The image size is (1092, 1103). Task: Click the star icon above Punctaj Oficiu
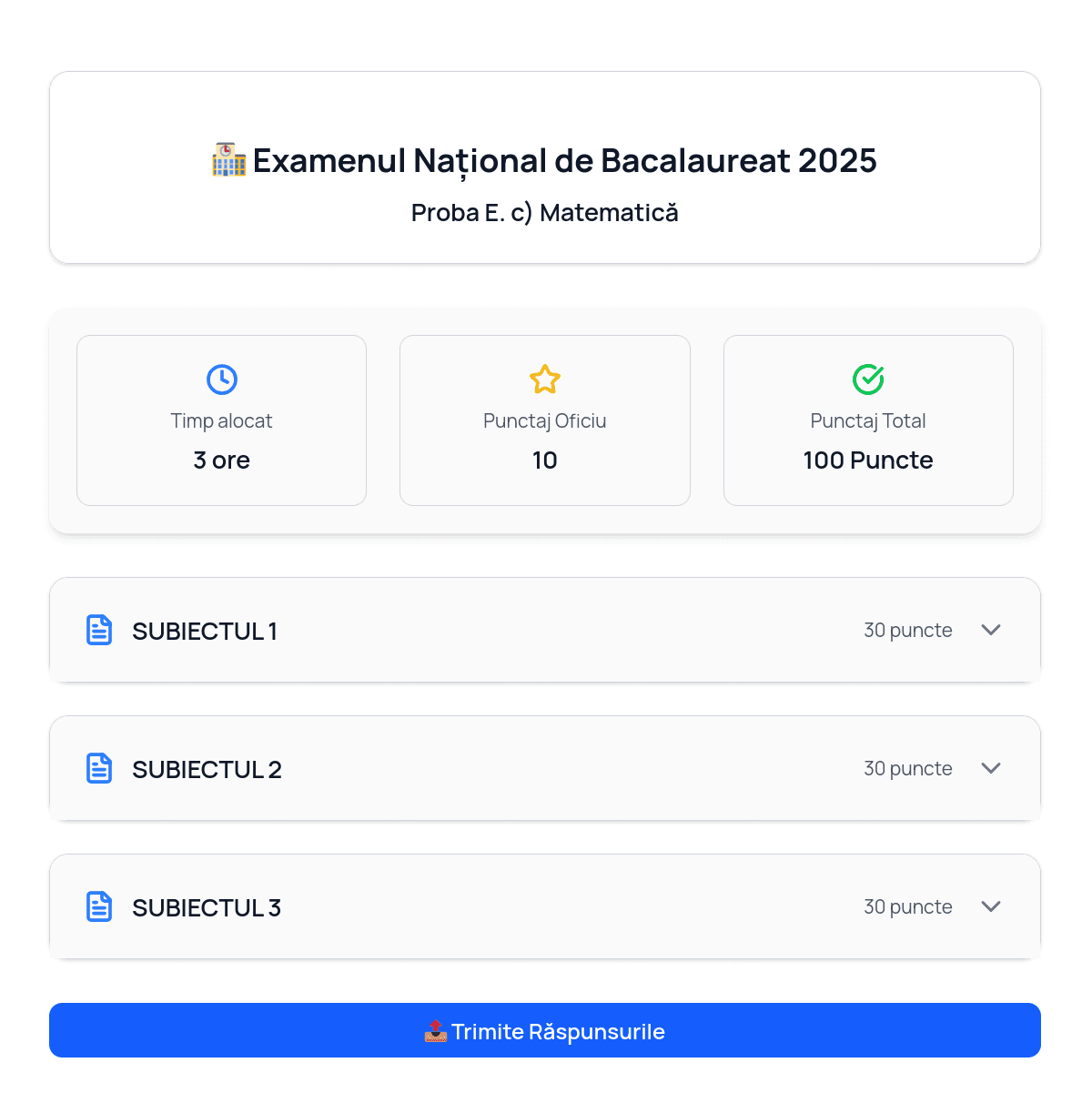(545, 379)
